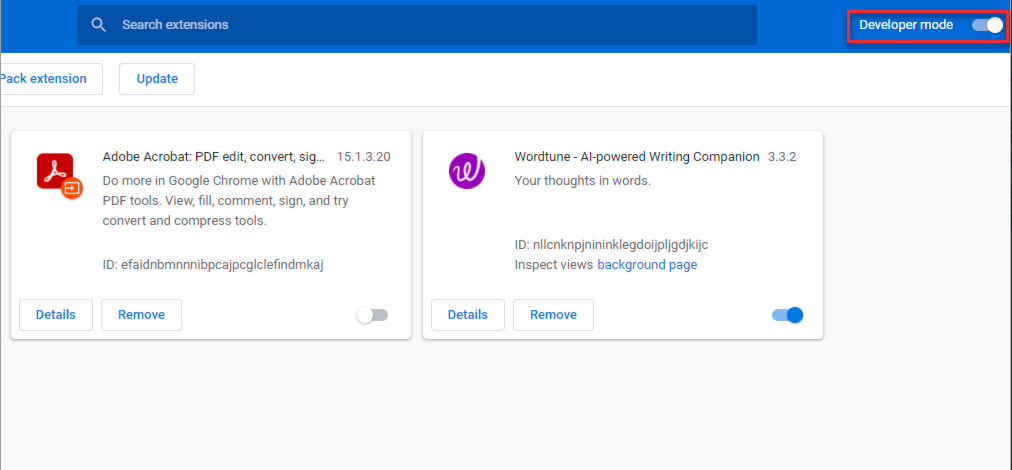Focus the Search extensions field
The width and height of the screenshot is (1012, 470).
[417, 25]
